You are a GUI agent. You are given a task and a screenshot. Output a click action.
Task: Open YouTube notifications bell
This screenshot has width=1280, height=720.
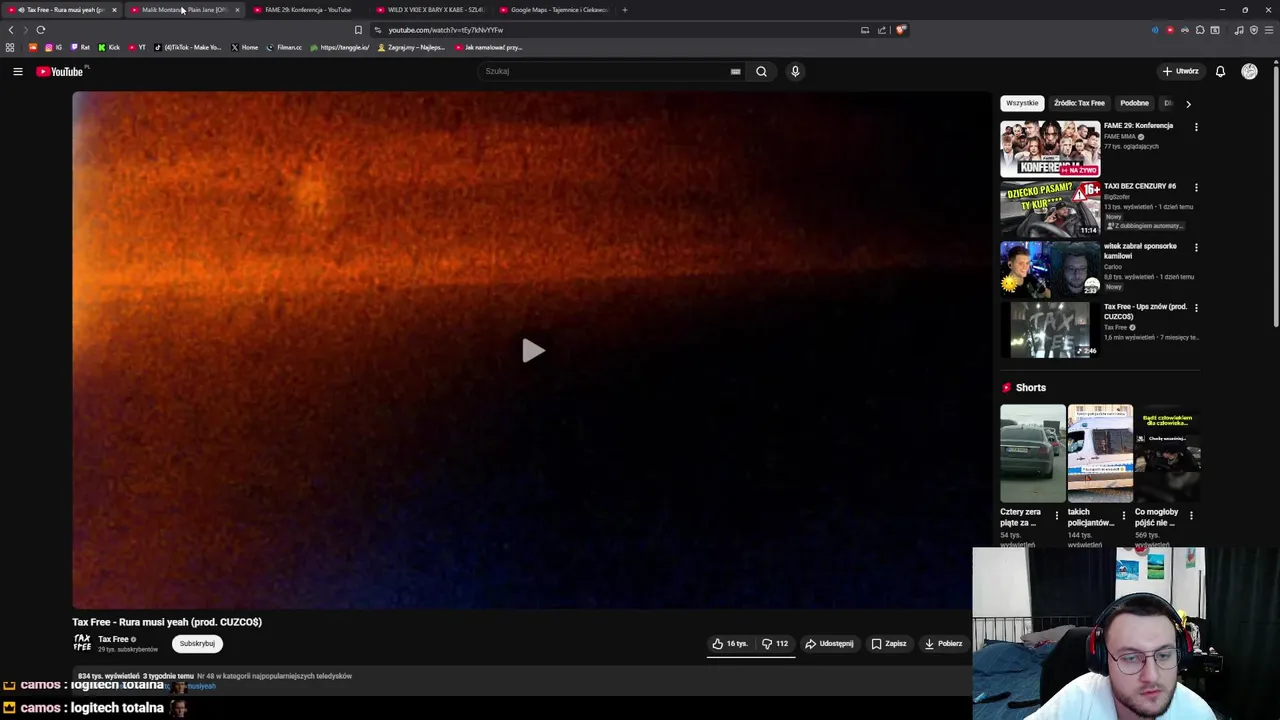[1220, 71]
